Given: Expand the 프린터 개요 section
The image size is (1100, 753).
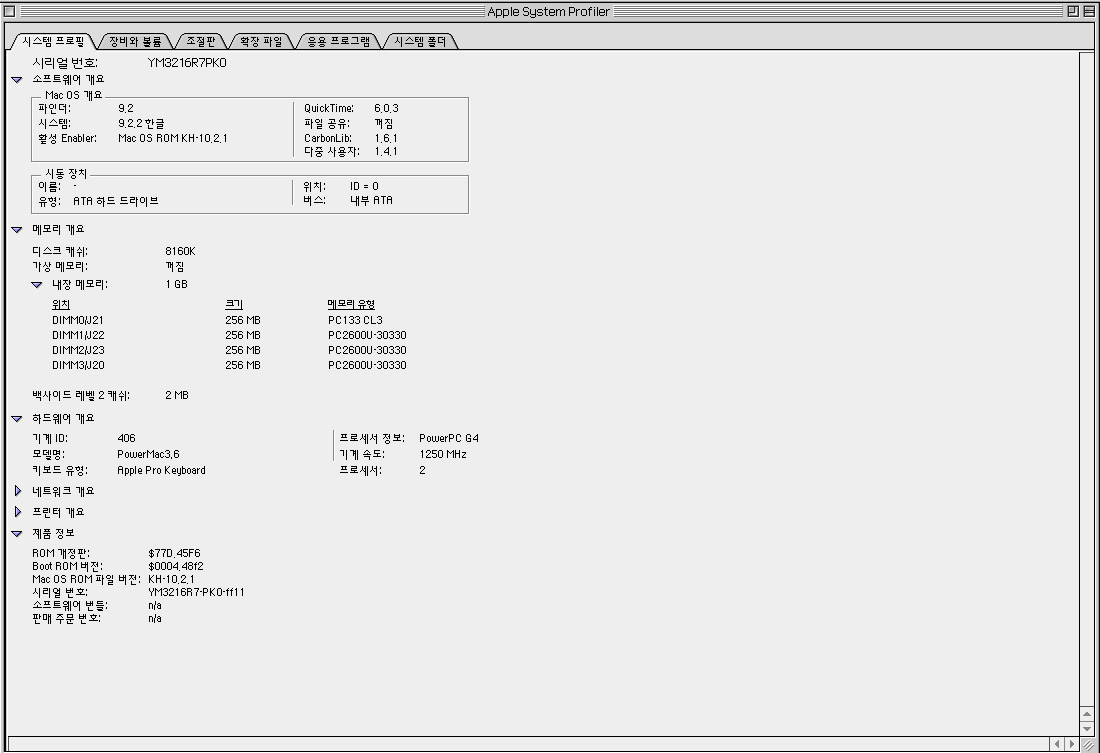Looking at the screenshot, I should pyautogui.click(x=17, y=512).
